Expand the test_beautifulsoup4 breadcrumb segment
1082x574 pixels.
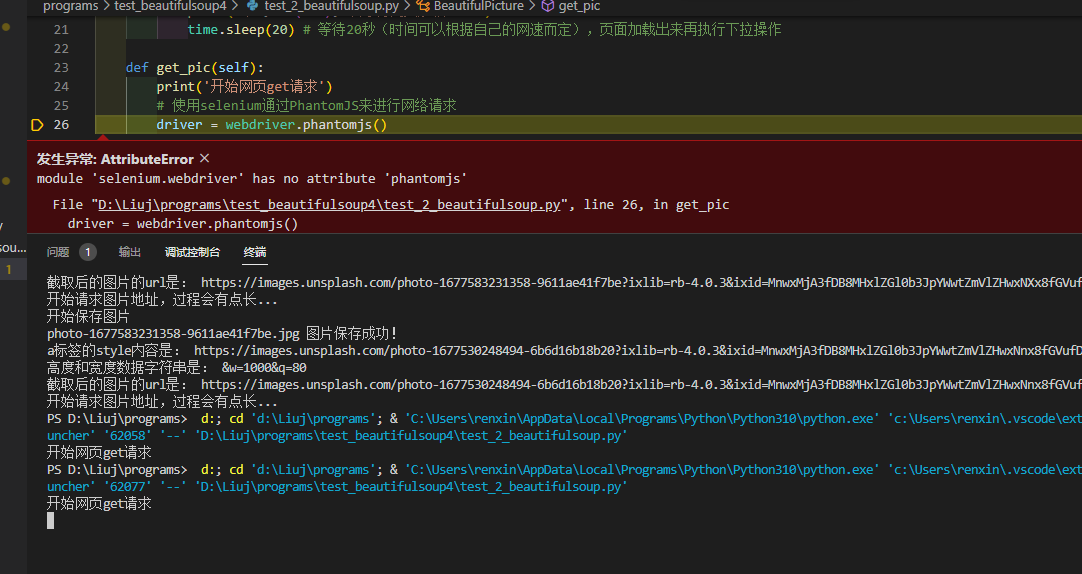(170, 6)
